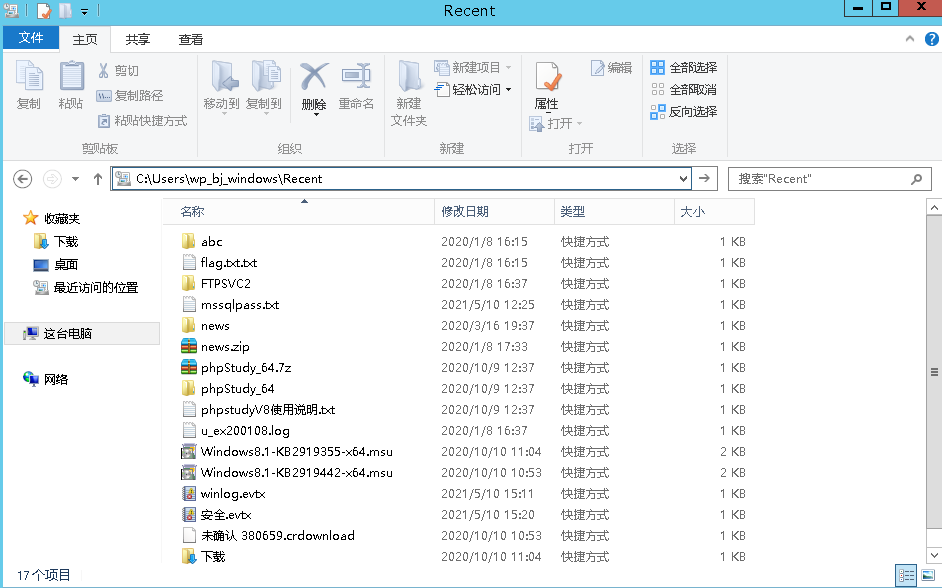Collapse the ribbon with chevron
The width and height of the screenshot is (942, 588).
(x=910, y=39)
